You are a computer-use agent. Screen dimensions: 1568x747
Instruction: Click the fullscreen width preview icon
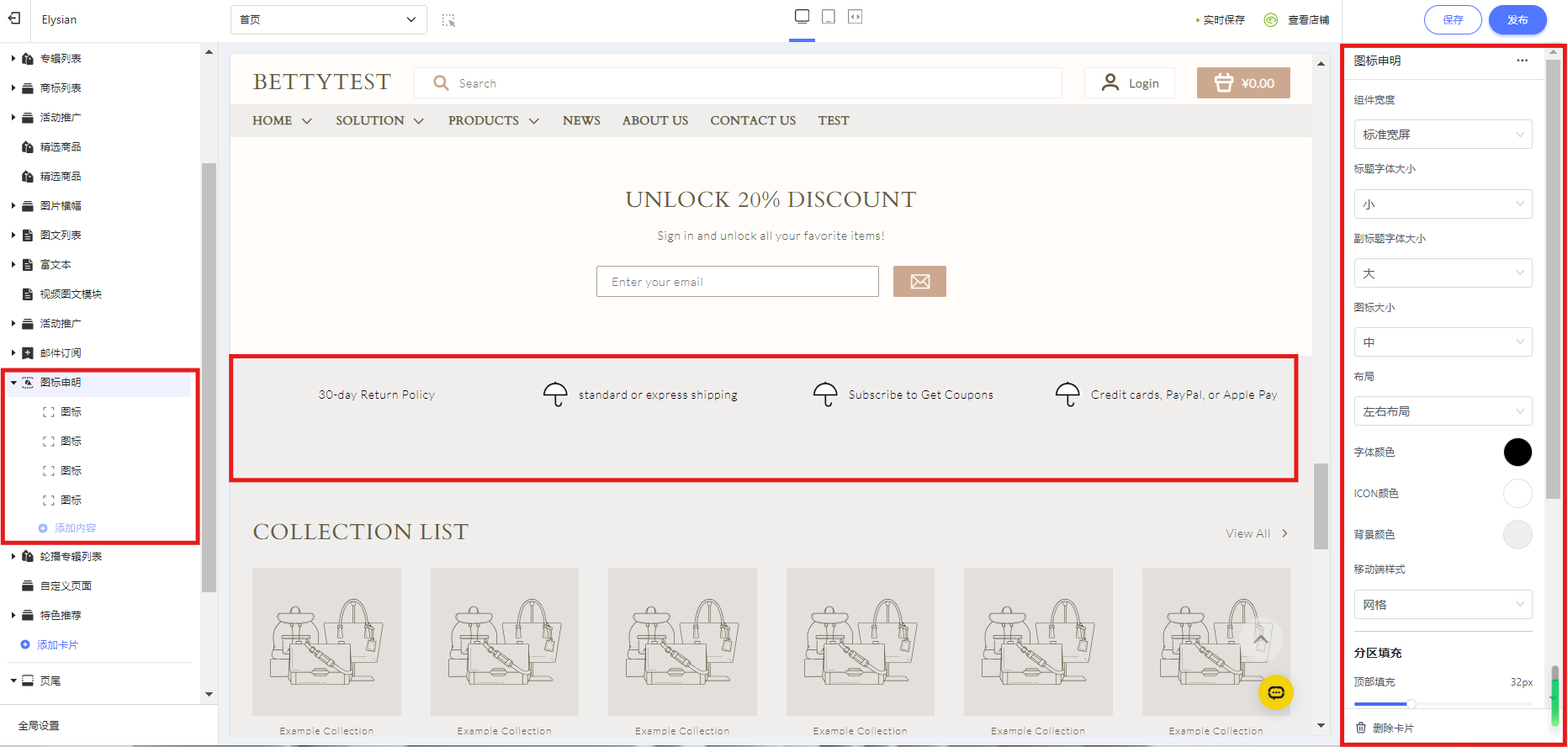pyautogui.click(x=855, y=17)
